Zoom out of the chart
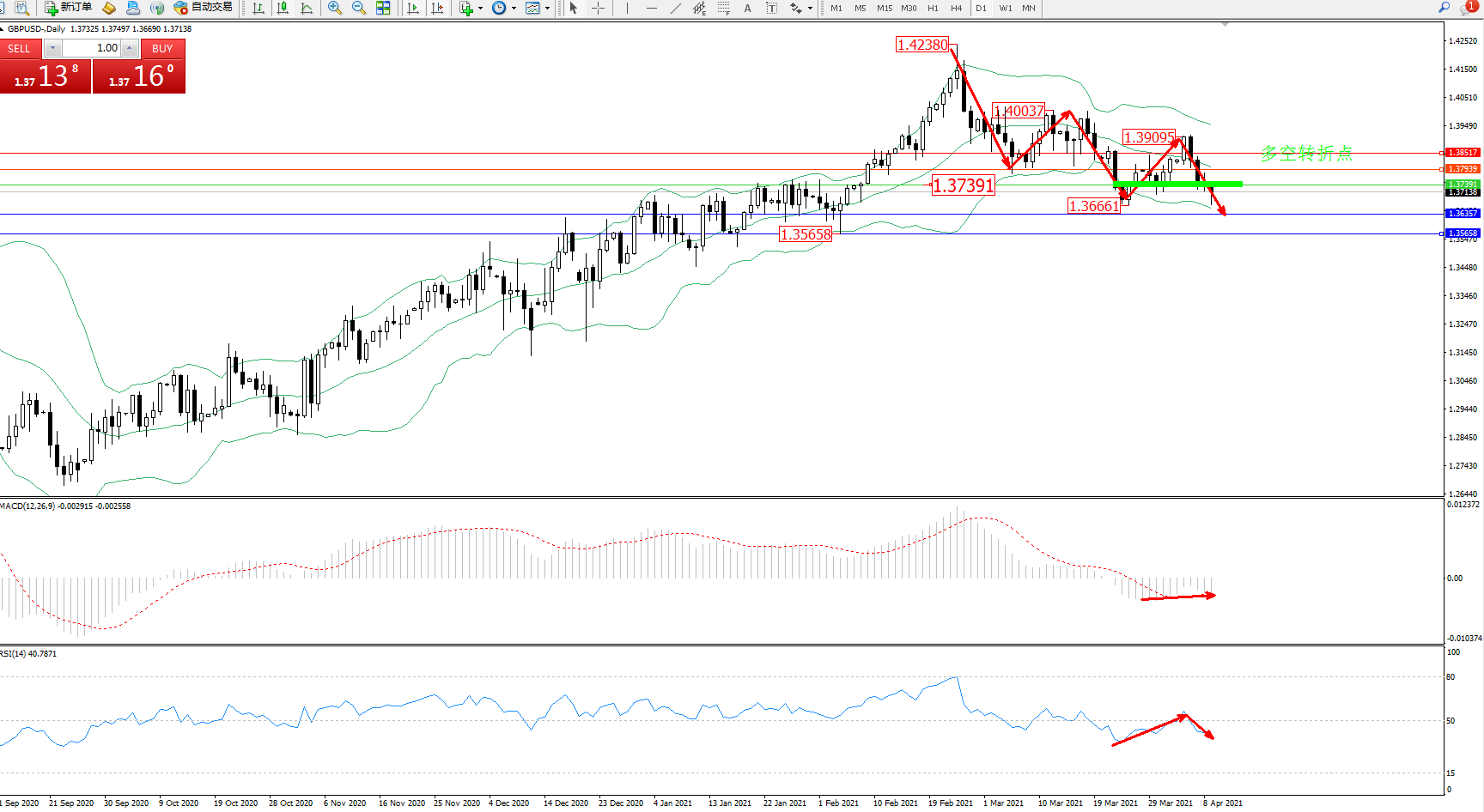 point(359,8)
